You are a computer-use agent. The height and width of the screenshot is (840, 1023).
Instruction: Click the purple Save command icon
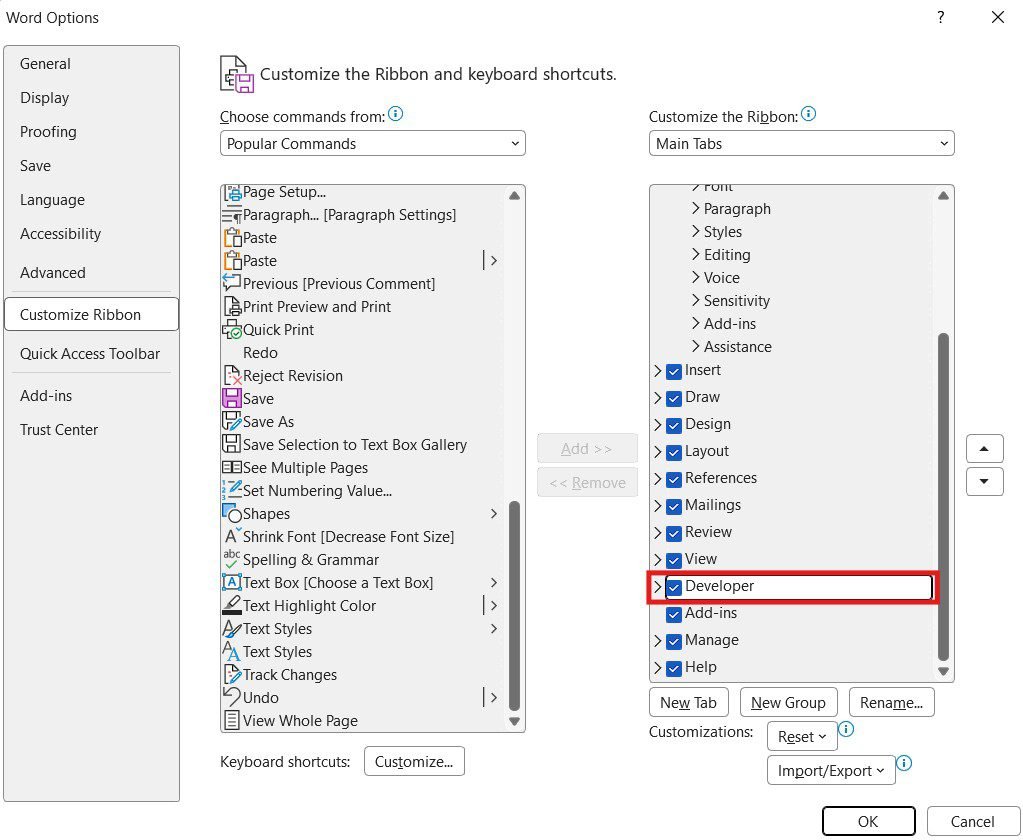pyautogui.click(x=232, y=398)
